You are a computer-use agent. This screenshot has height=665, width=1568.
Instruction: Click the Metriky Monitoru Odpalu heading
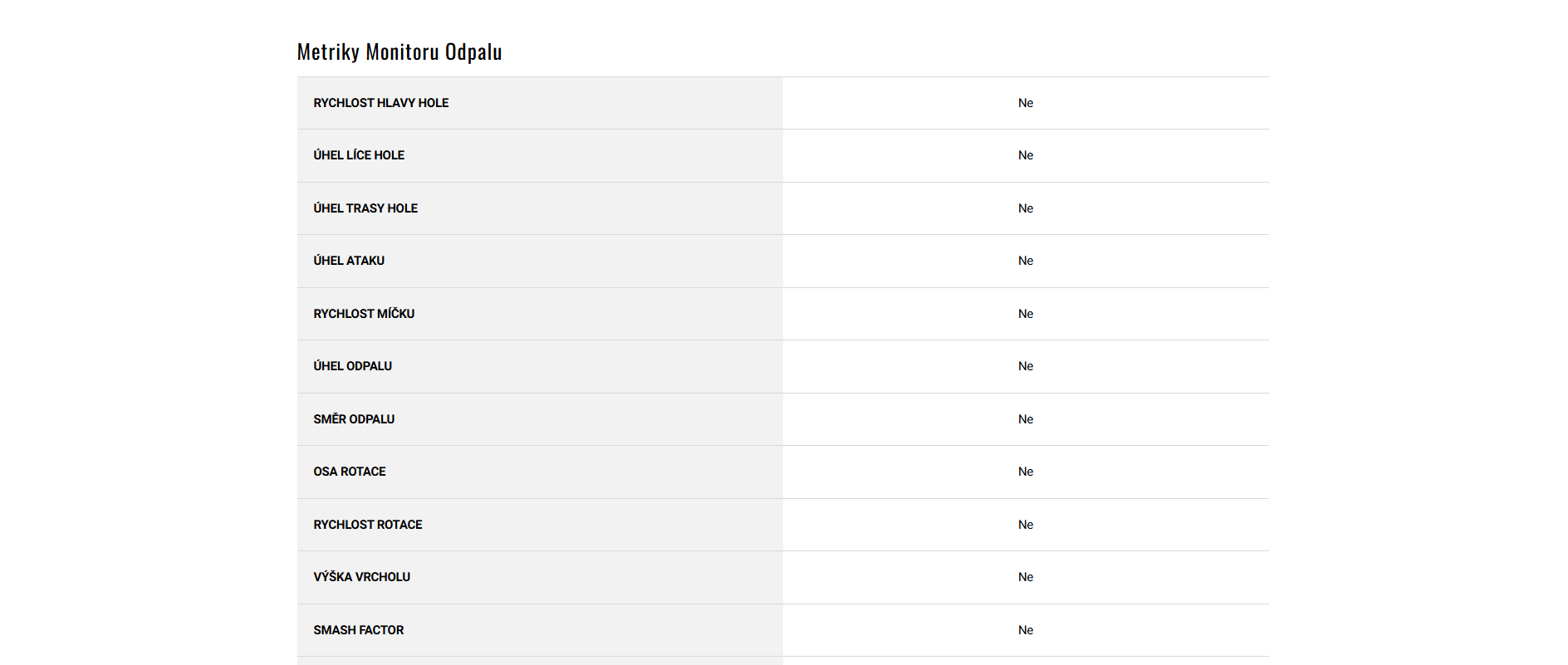click(399, 52)
